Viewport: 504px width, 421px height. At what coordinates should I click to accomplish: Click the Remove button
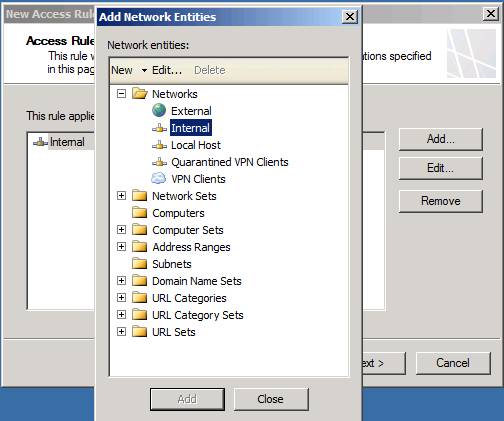tap(441, 201)
